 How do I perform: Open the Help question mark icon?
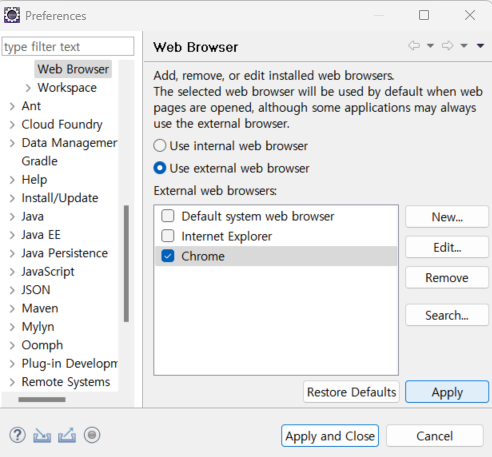pyautogui.click(x=17, y=435)
